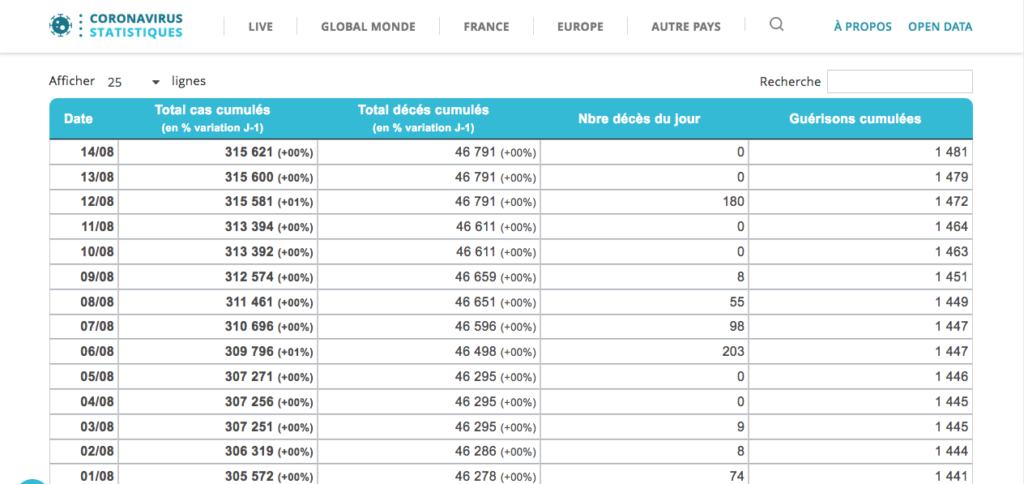The height and width of the screenshot is (484, 1024).
Task: Open AUTRE PAYS menu
Action: [x=686, y=27]
